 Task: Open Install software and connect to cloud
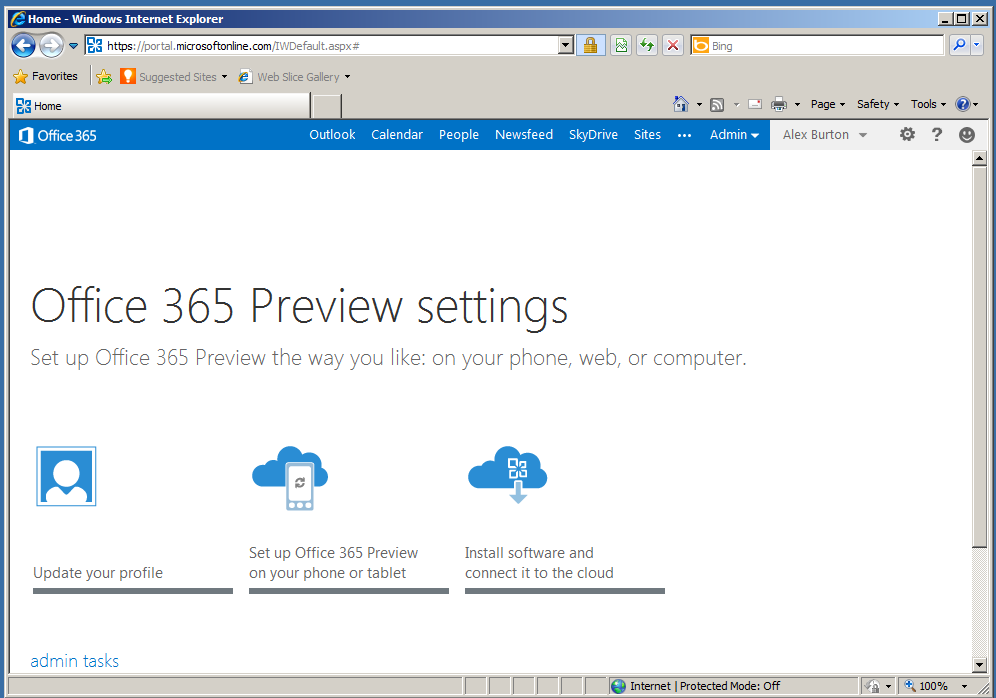(x=539, y=563)
